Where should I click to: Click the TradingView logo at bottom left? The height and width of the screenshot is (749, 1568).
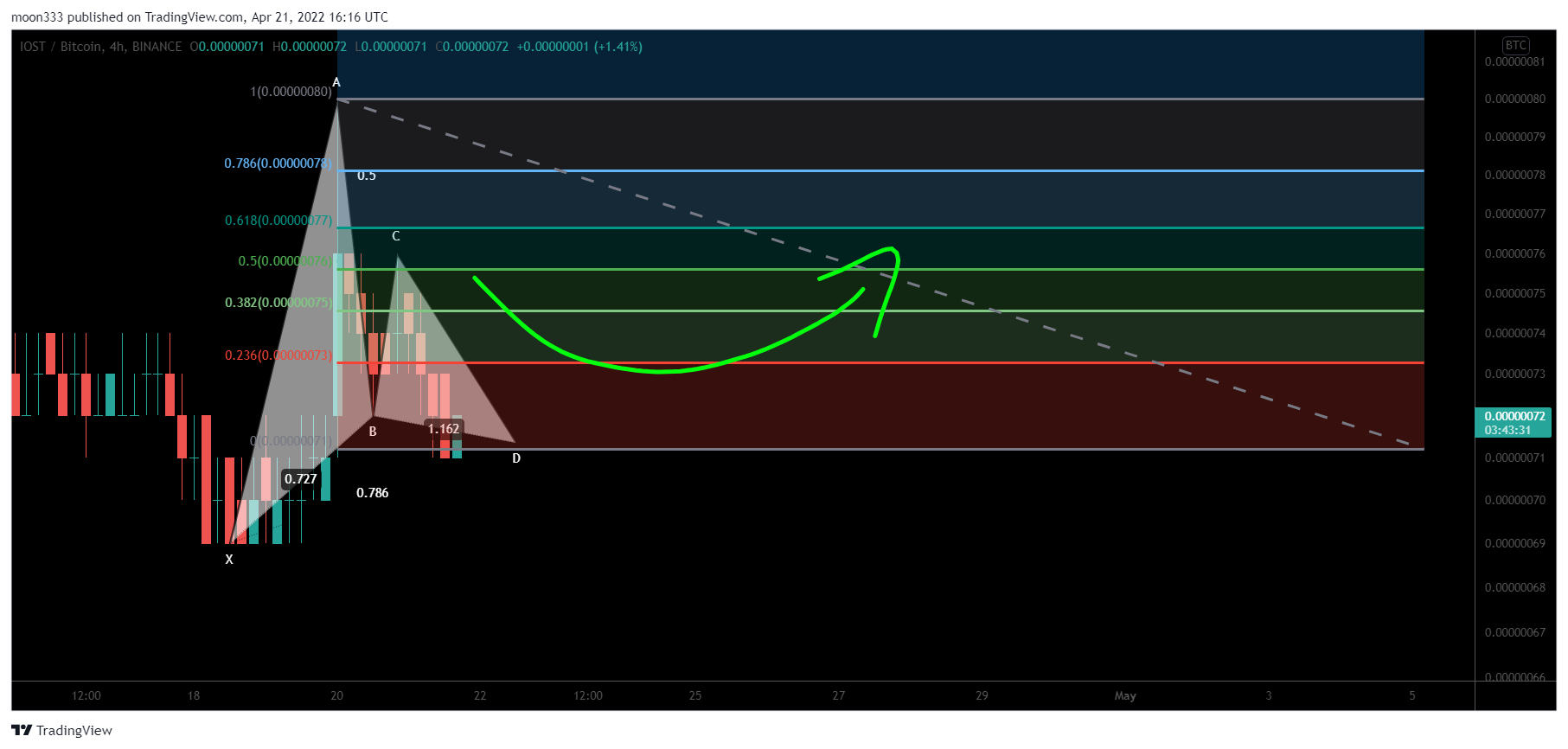61,731
